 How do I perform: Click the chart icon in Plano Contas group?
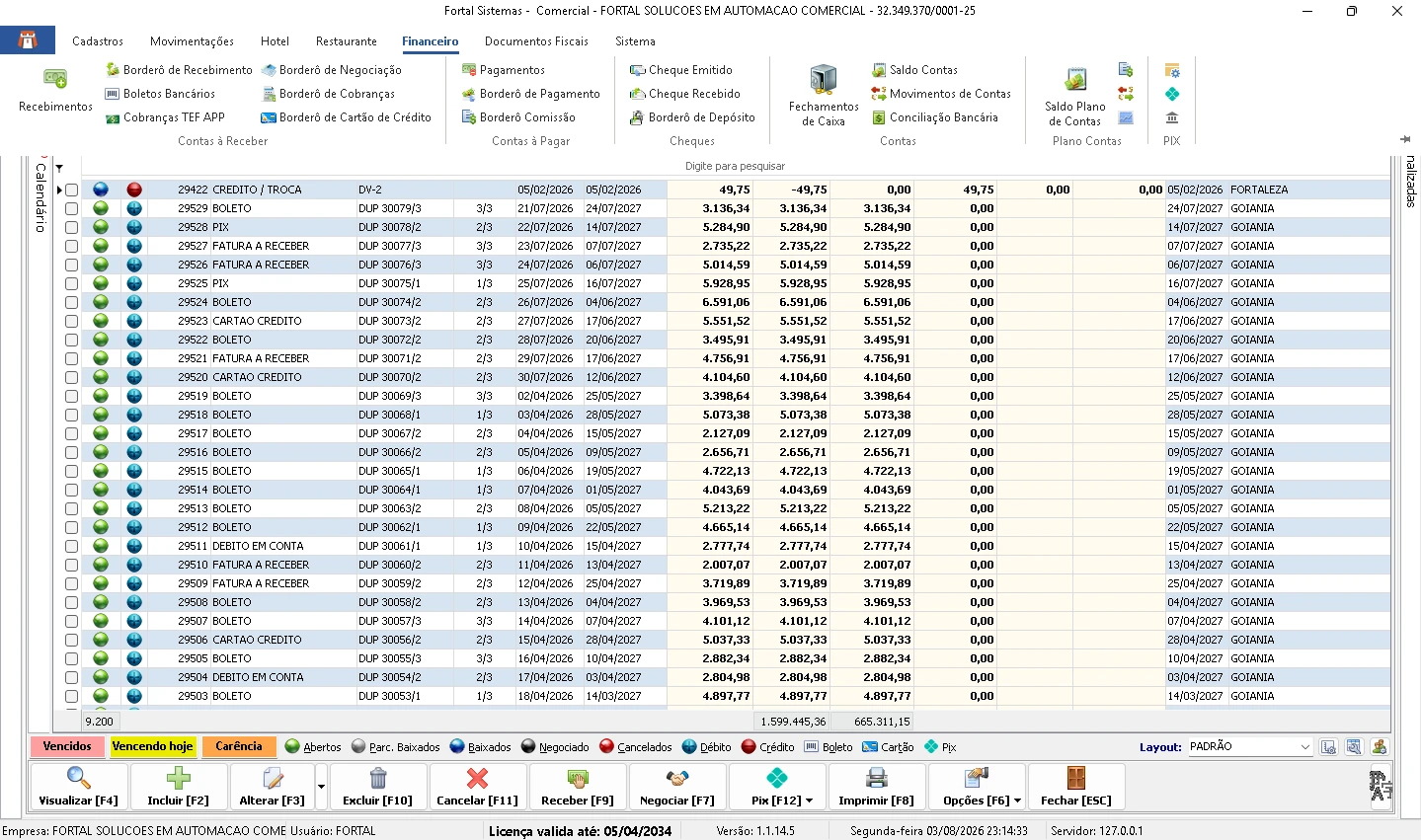(1126, 117)
